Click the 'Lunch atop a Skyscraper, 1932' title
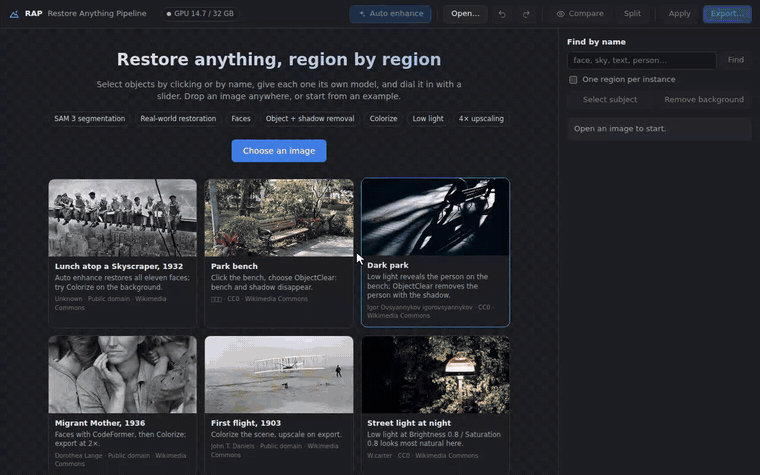Screen dimensions: 760x475 point(119,266)
